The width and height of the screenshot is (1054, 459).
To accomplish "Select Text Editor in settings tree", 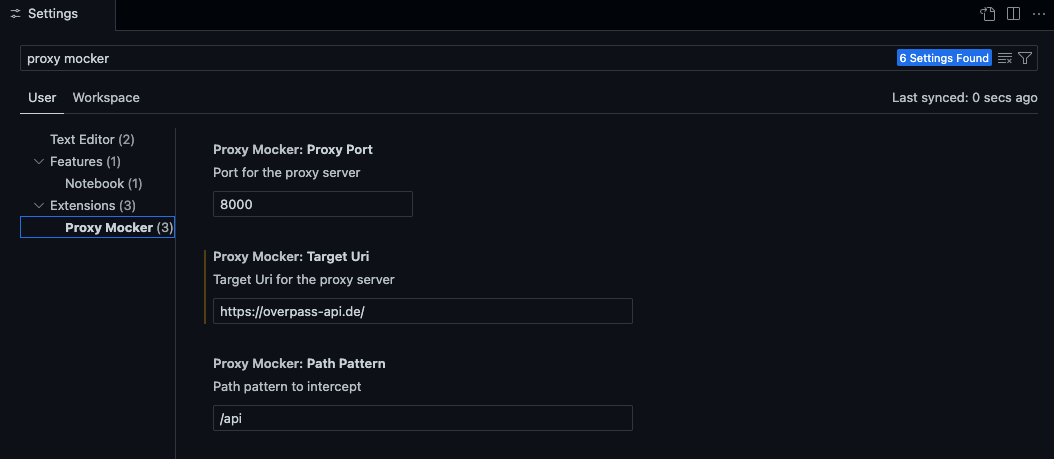I will click(x=91, y=140).
